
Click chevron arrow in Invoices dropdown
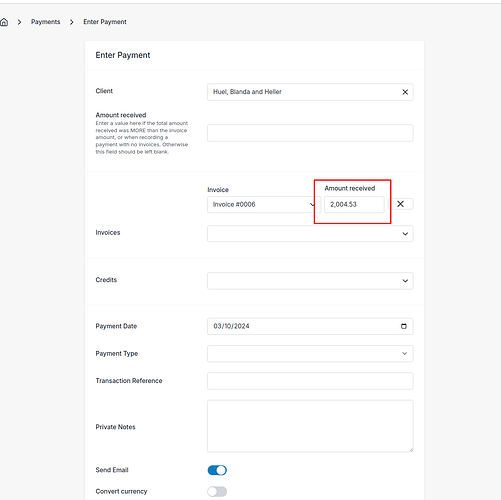coord(405,234)
